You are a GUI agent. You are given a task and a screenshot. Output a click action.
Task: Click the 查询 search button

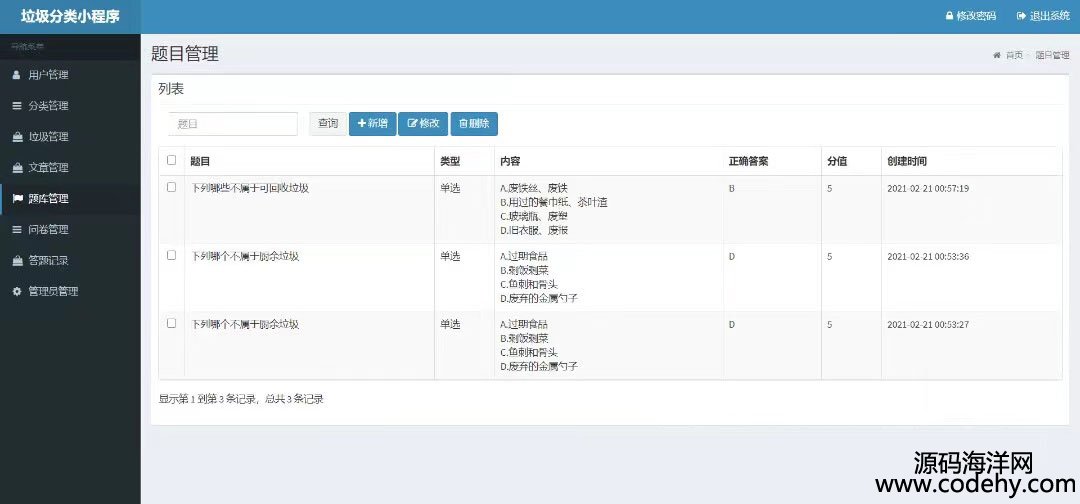click(x=328, y=124)
